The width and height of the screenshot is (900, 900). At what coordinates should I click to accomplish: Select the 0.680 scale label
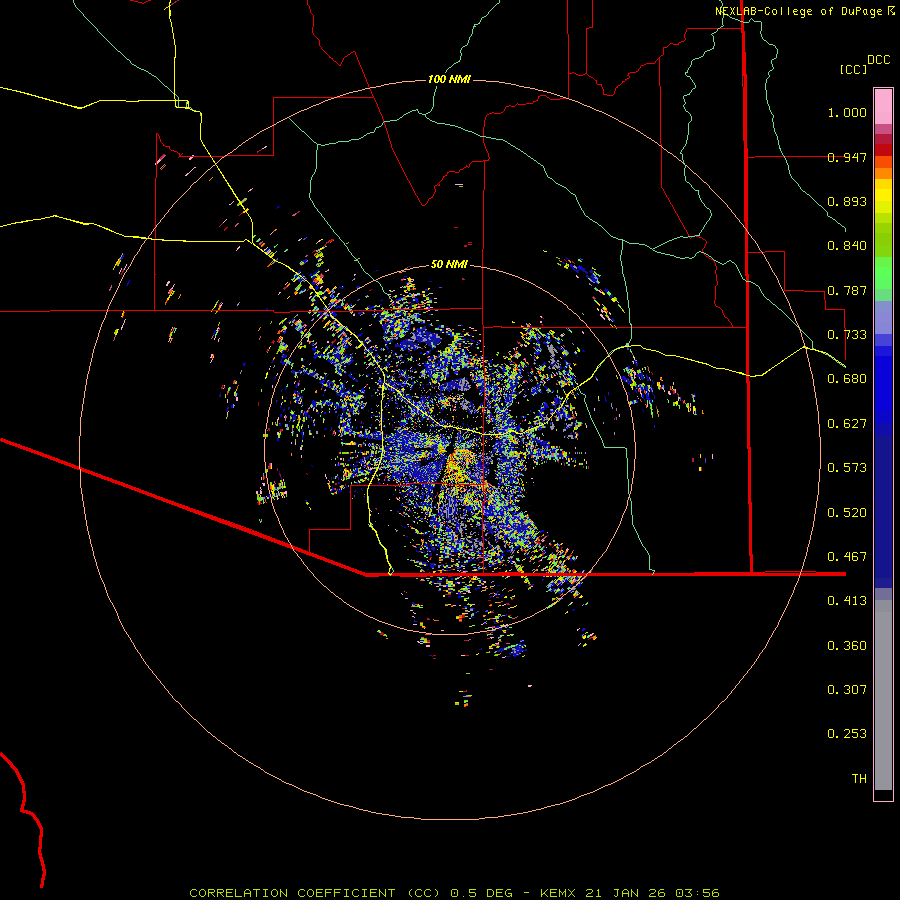coord(847,379)
